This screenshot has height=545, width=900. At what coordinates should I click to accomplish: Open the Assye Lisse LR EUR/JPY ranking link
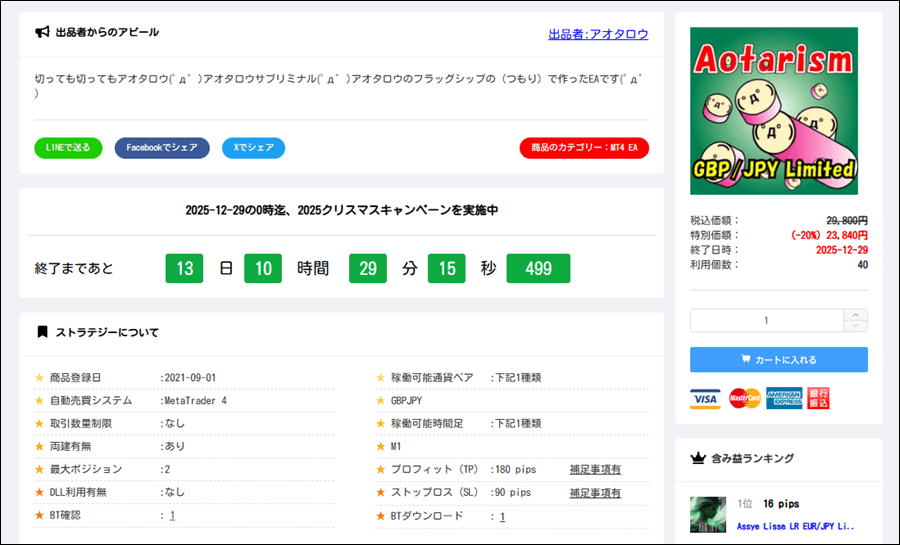796,525
